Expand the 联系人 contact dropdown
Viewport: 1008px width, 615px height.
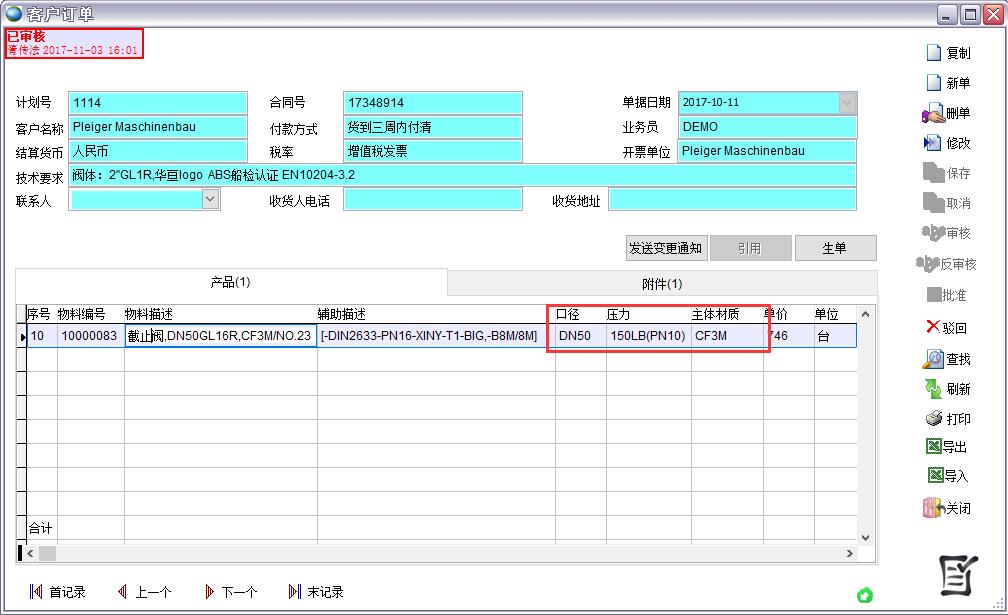tap(210, 199)
